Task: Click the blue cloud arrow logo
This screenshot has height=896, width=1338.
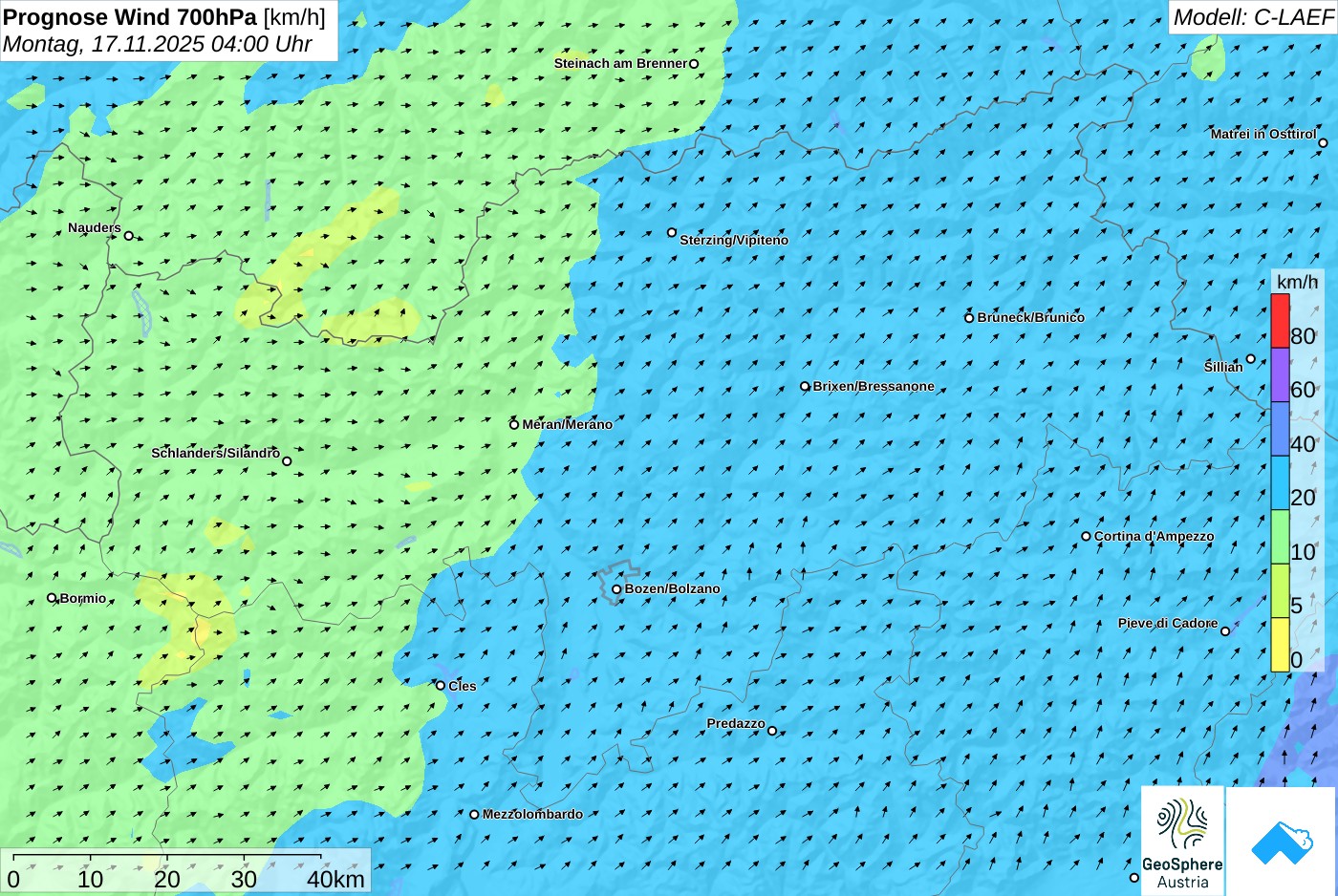Action: click(x=1282, y=841)
